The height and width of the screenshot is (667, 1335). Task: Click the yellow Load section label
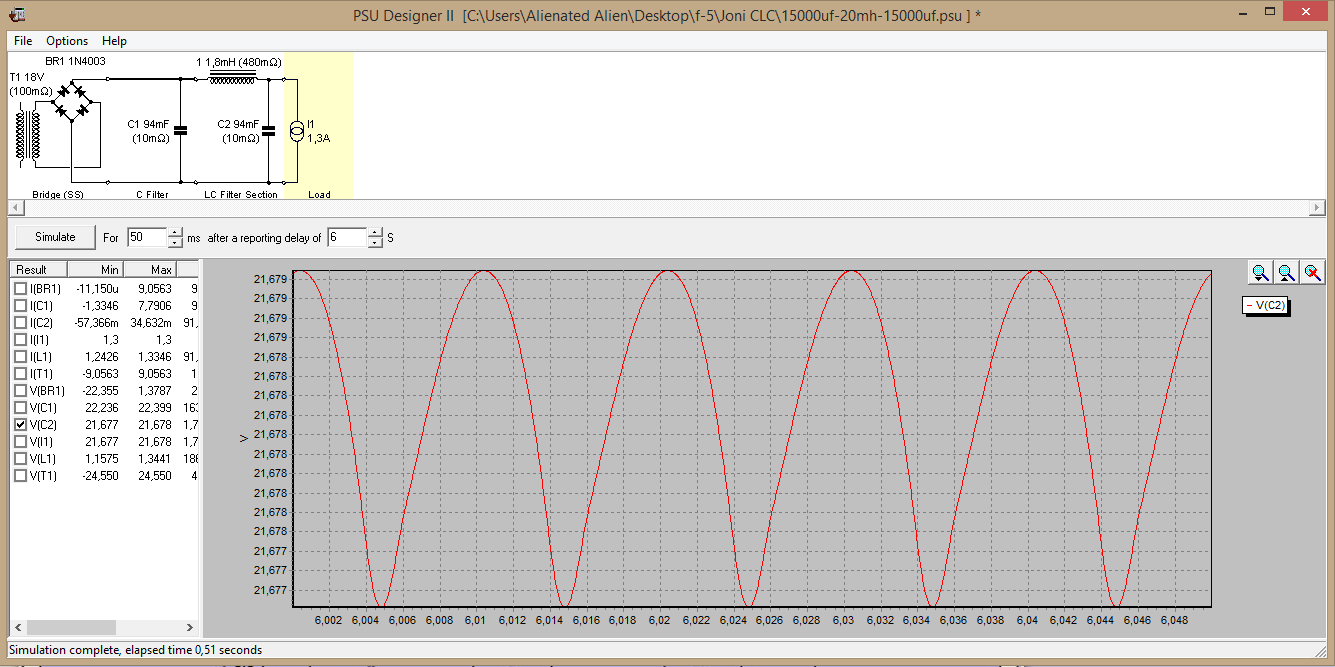319,194
